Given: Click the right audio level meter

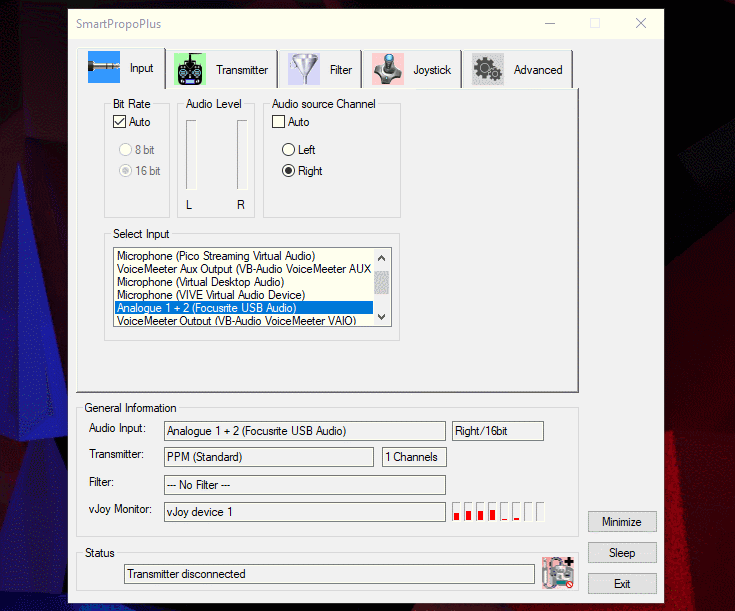Looking at the screenshot, I should pos(242,155).
